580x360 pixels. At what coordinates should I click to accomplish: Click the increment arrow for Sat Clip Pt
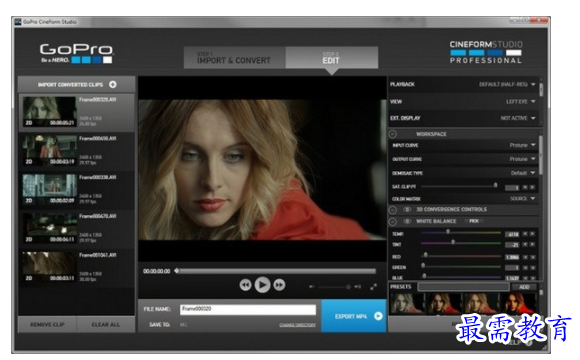click(x=532, y=188)
